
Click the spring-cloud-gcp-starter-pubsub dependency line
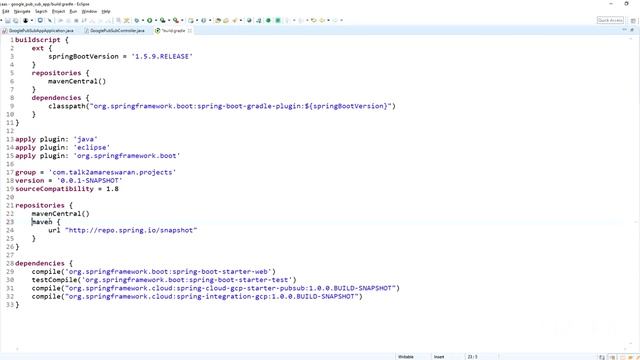(216, 288)
